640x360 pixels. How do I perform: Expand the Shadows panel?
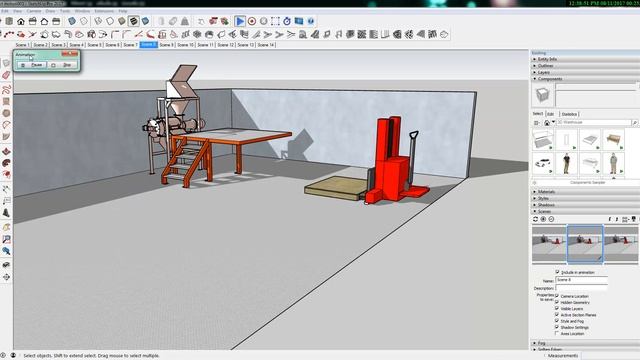585,204
